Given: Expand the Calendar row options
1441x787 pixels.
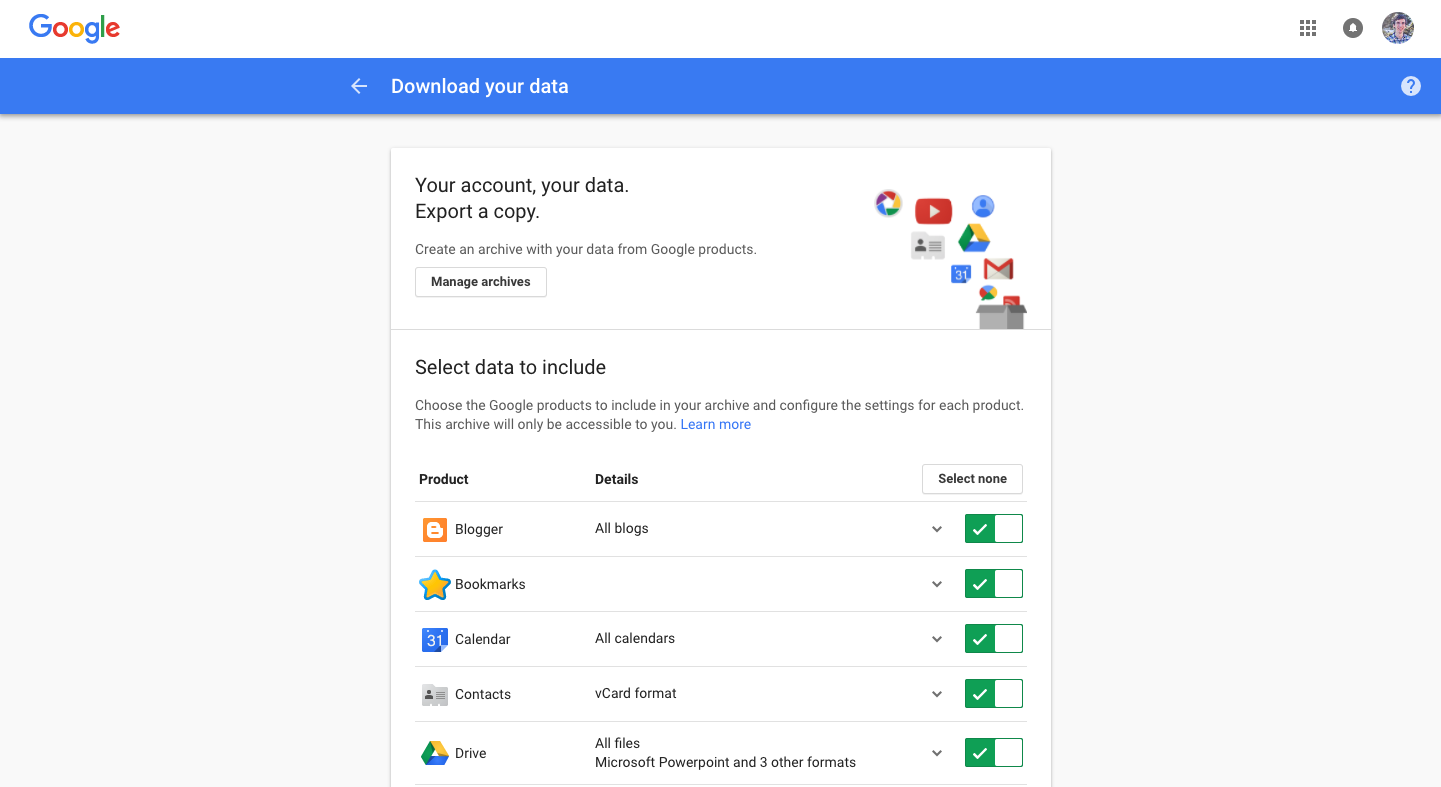Looking at the screenshot, I should pyautogui.click(x=937, y=639).
